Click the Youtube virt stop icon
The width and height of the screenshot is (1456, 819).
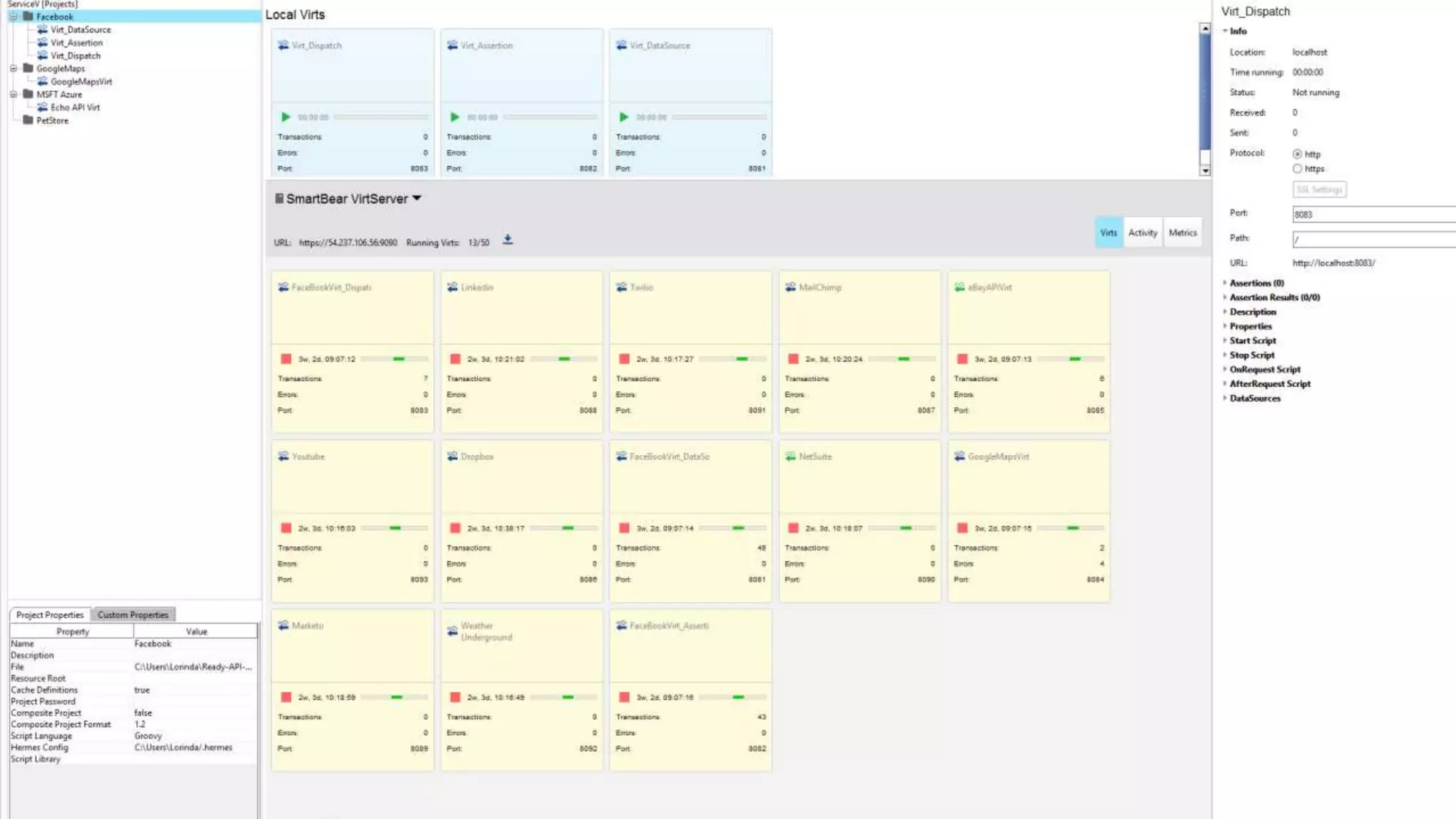(x=286, y=528)
